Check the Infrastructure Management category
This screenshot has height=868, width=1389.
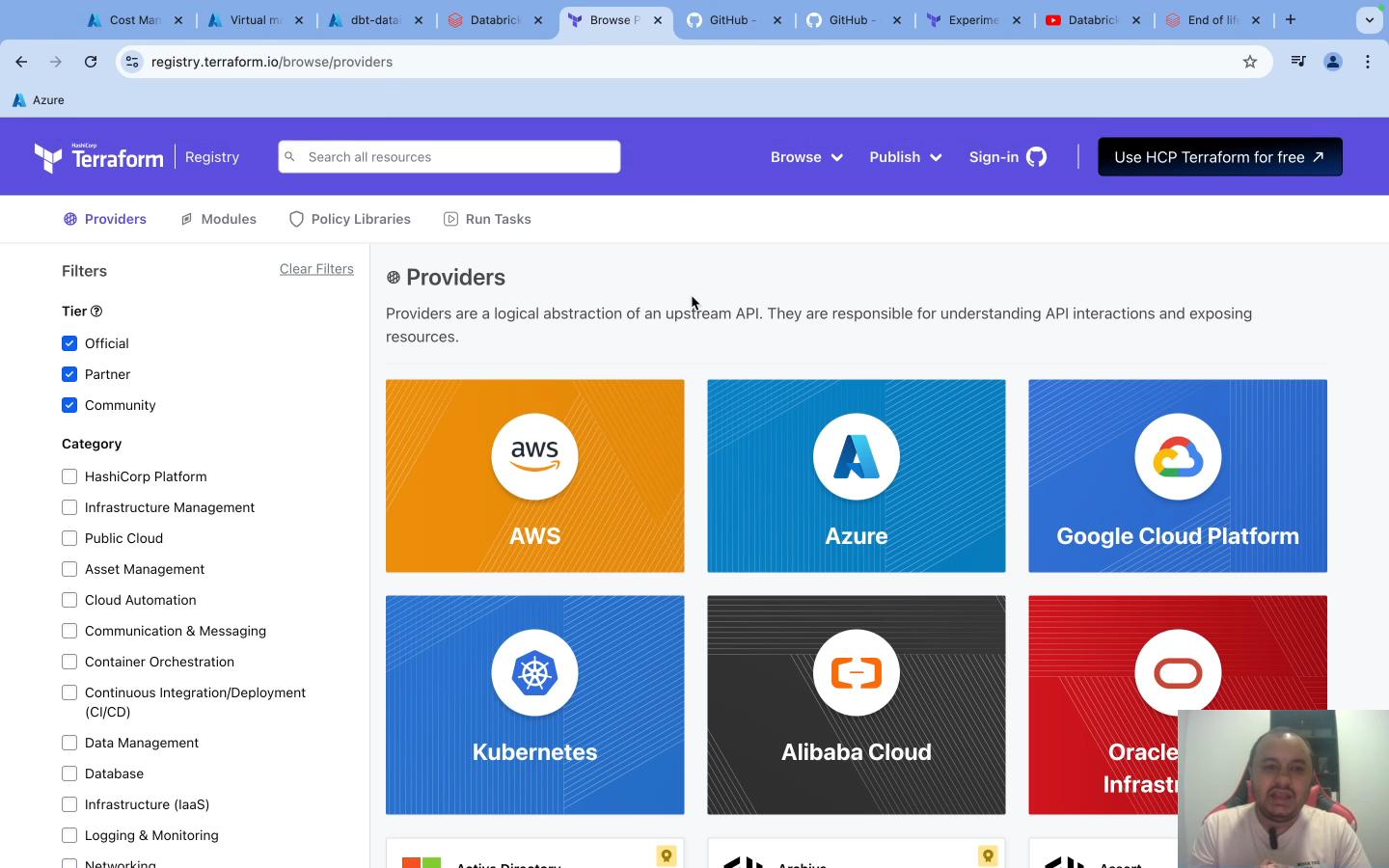click(69, 507)
